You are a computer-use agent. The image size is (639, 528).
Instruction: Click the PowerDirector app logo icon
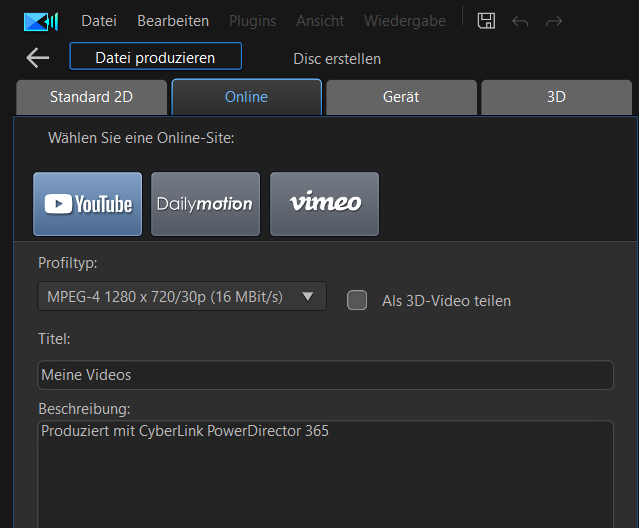[x=41, y=22]
